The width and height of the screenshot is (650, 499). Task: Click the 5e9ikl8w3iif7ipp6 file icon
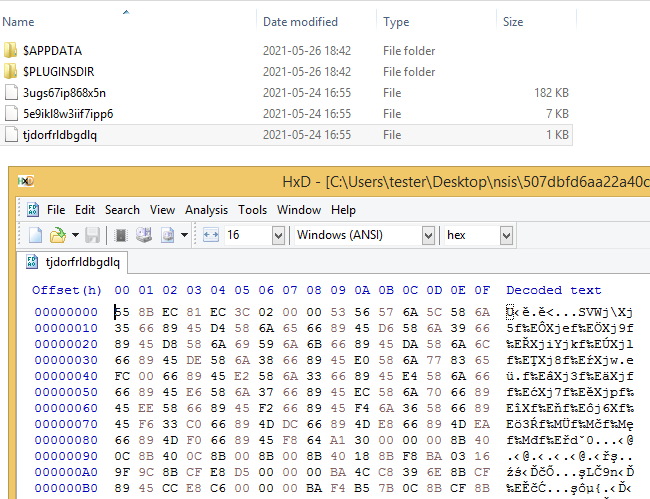click(11, 114)
